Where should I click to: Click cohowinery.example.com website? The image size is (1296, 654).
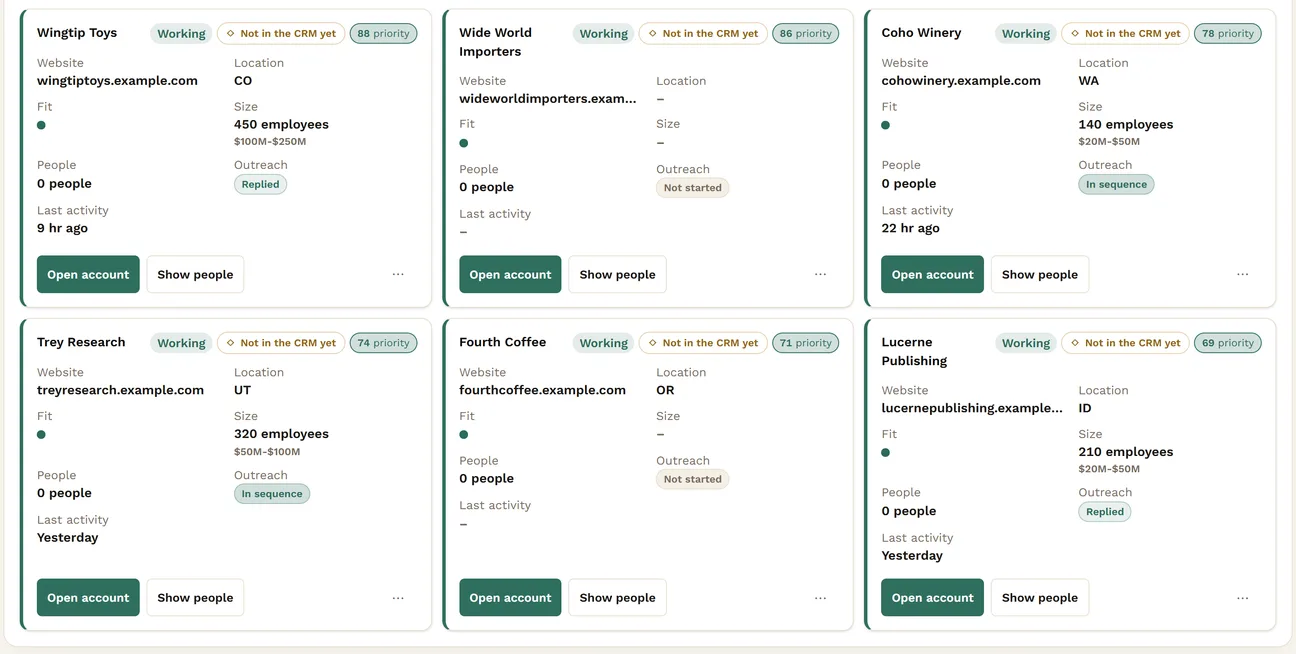tap(961, 81)
